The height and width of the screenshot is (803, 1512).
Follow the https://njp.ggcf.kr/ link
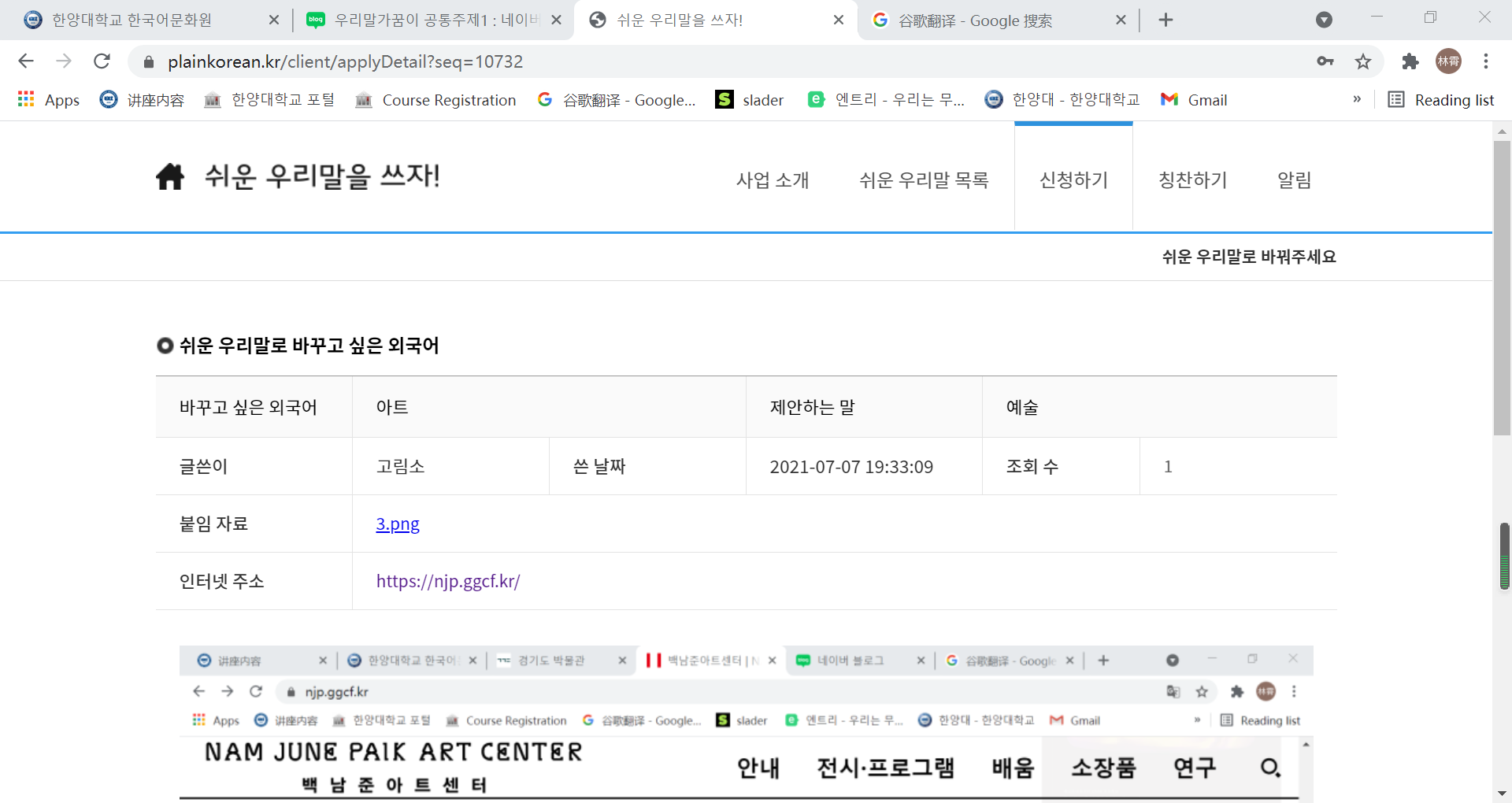point(448,582)
